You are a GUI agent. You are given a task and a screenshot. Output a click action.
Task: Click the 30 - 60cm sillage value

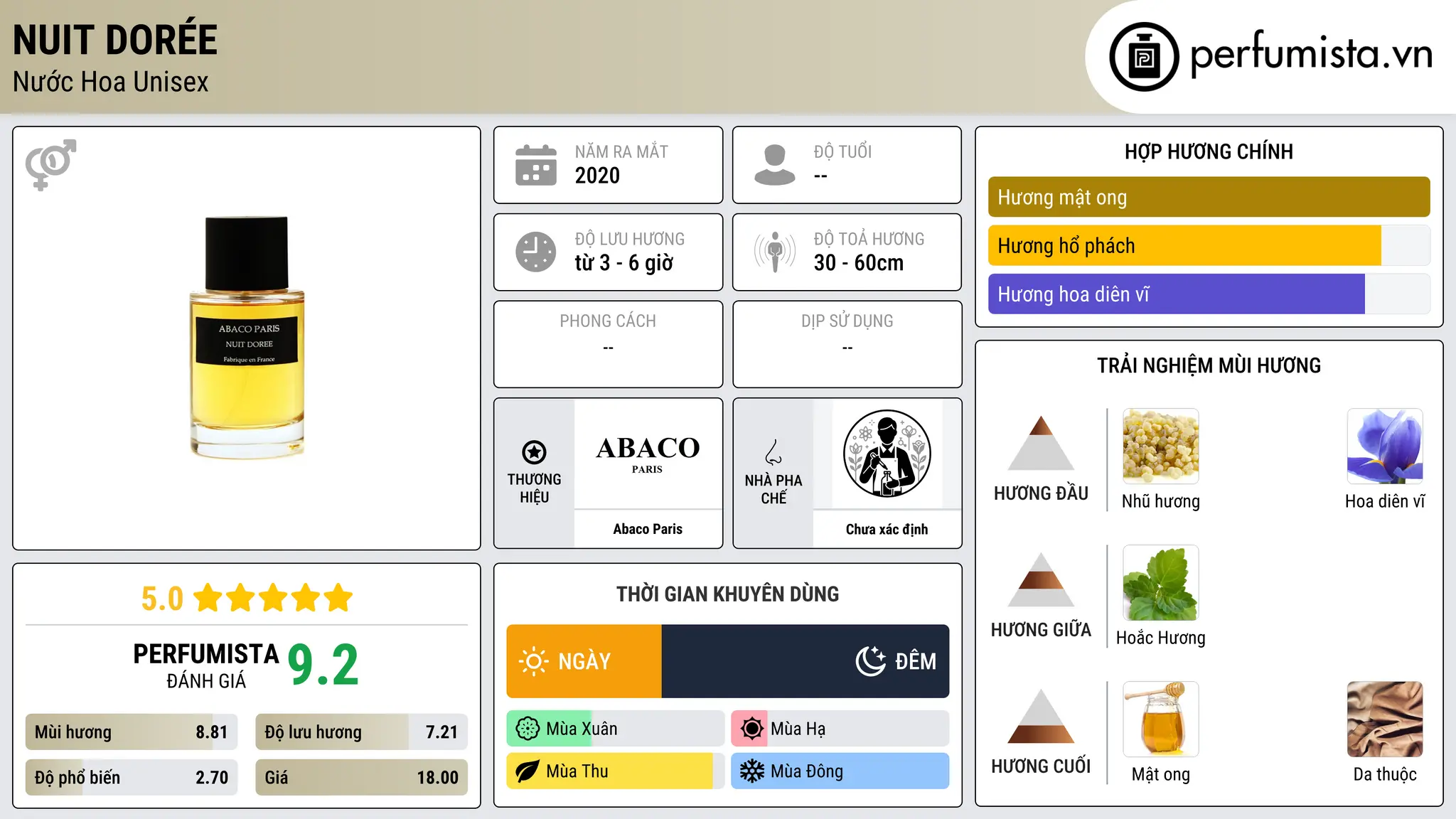point(859,262)
